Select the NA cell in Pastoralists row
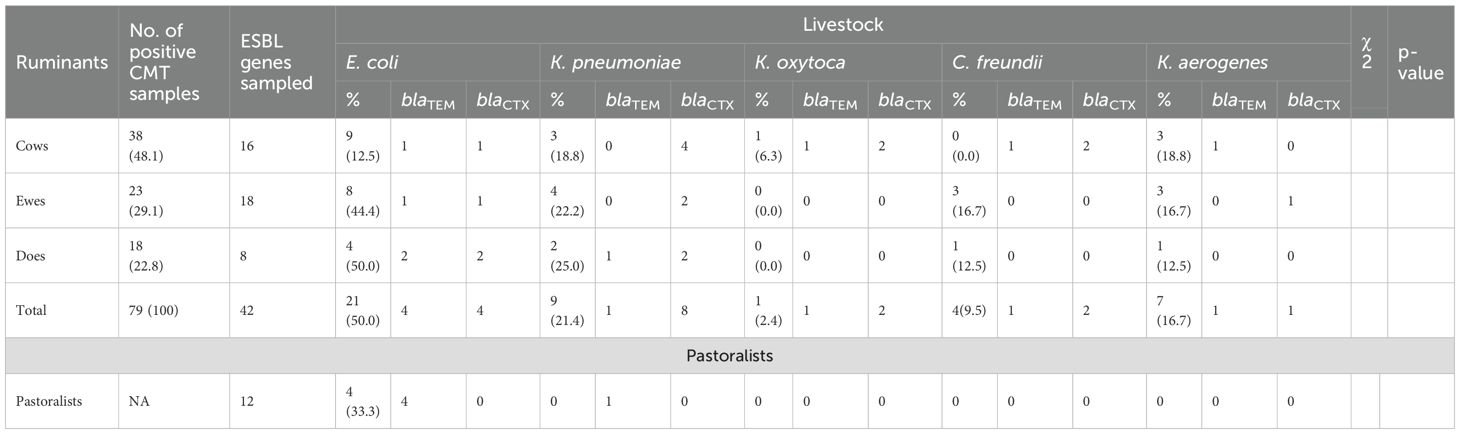This screenshot has width=1460, height=434. [139, 401]
